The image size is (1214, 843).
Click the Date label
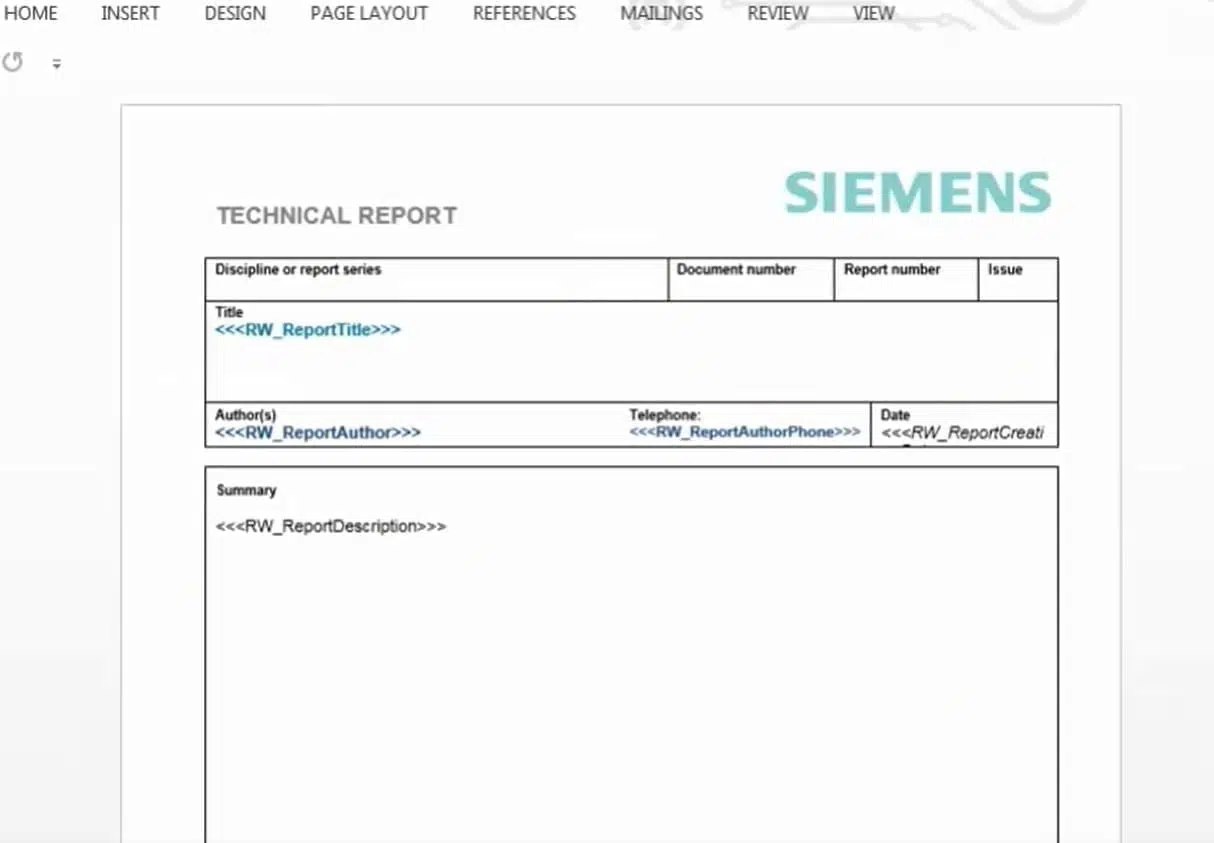coord(895,415)
